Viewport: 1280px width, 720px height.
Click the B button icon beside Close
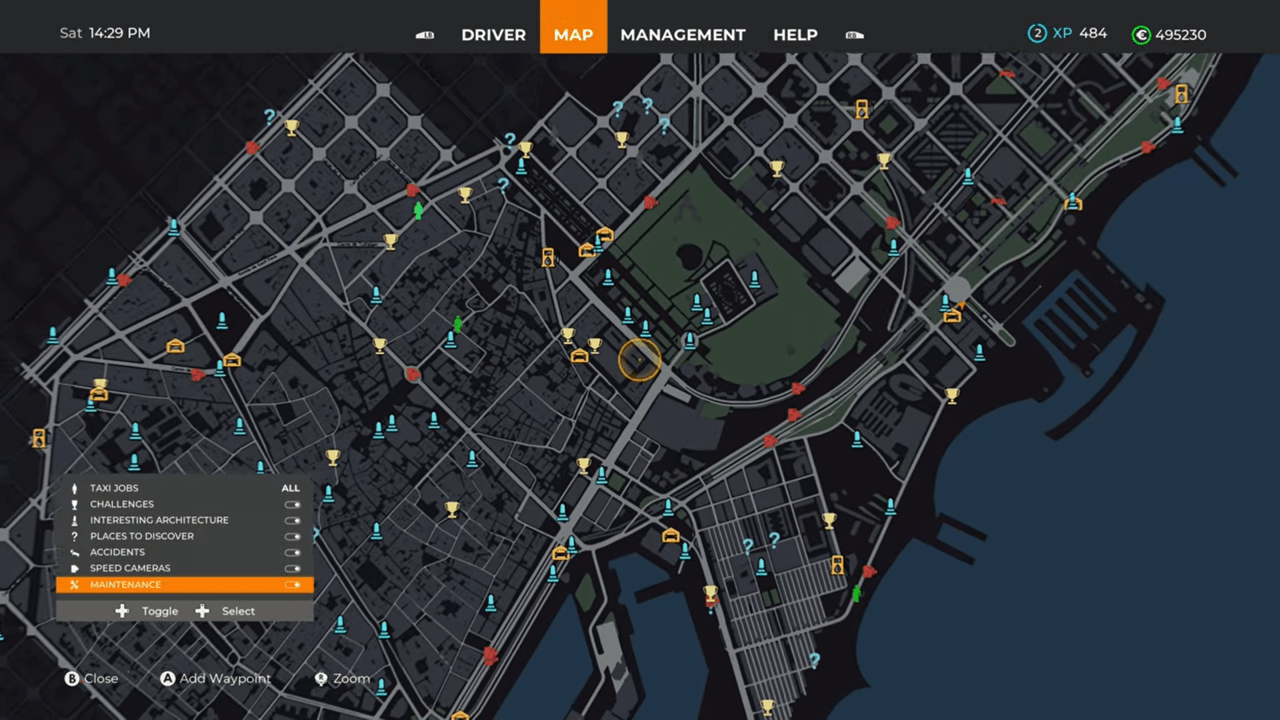click(x=72, y=678)
